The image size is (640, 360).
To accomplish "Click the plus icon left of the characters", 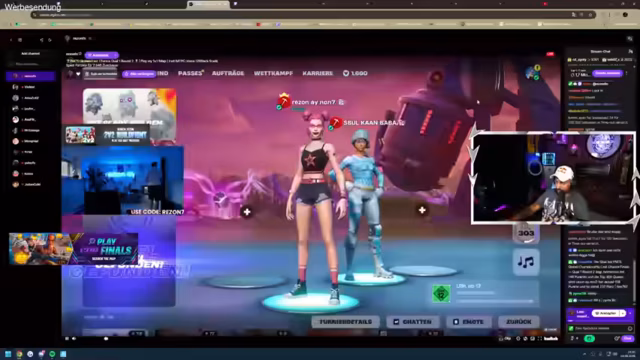I will (247, 212).
